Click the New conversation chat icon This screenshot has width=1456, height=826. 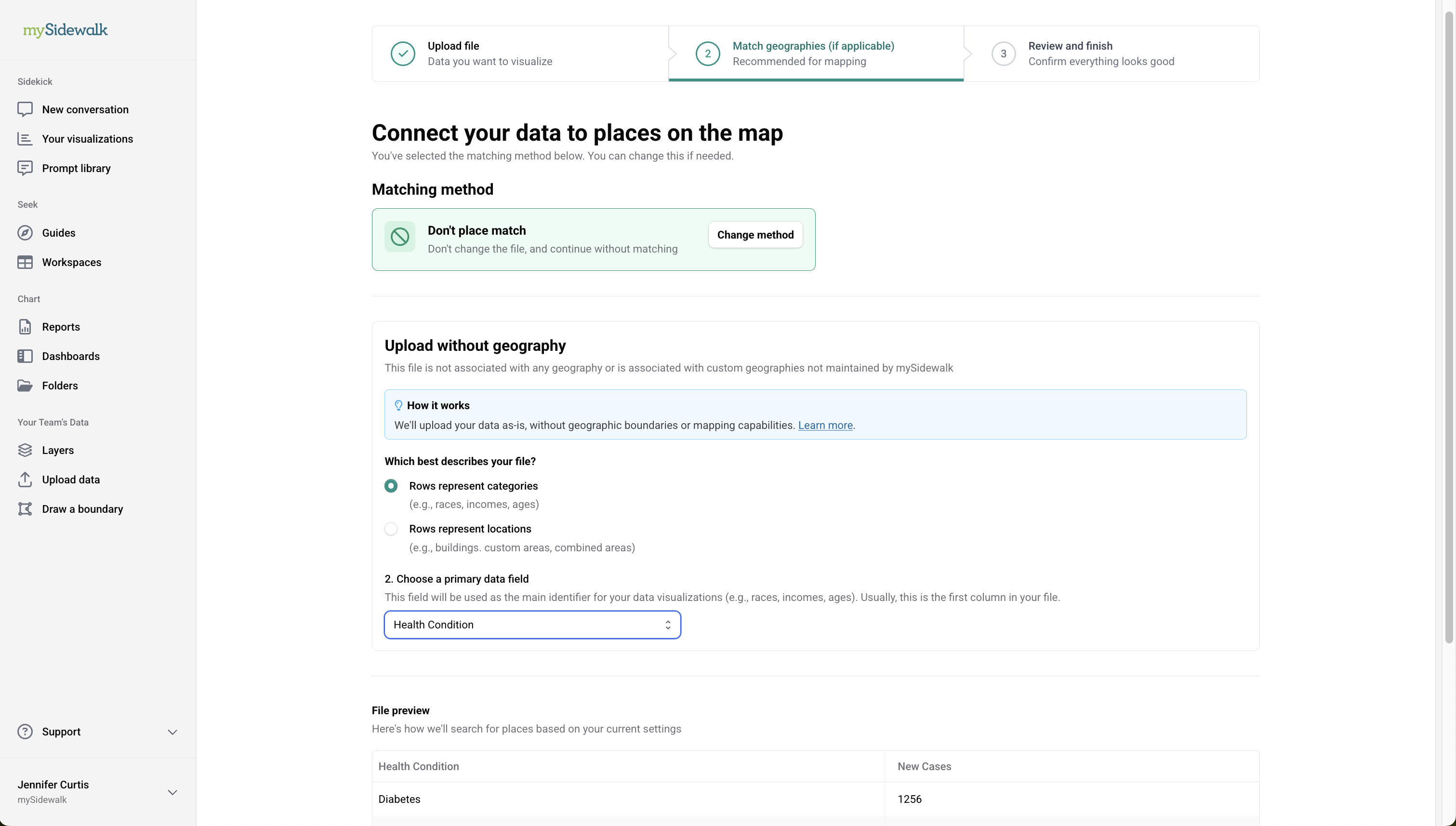click(25, 109)
